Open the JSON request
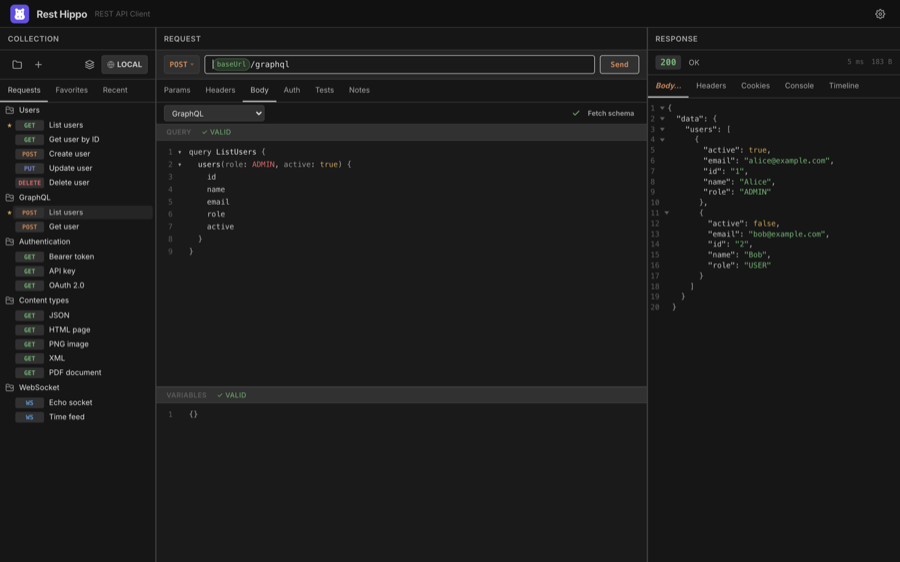Screen dimensions: 900x562 coord(59,315)
